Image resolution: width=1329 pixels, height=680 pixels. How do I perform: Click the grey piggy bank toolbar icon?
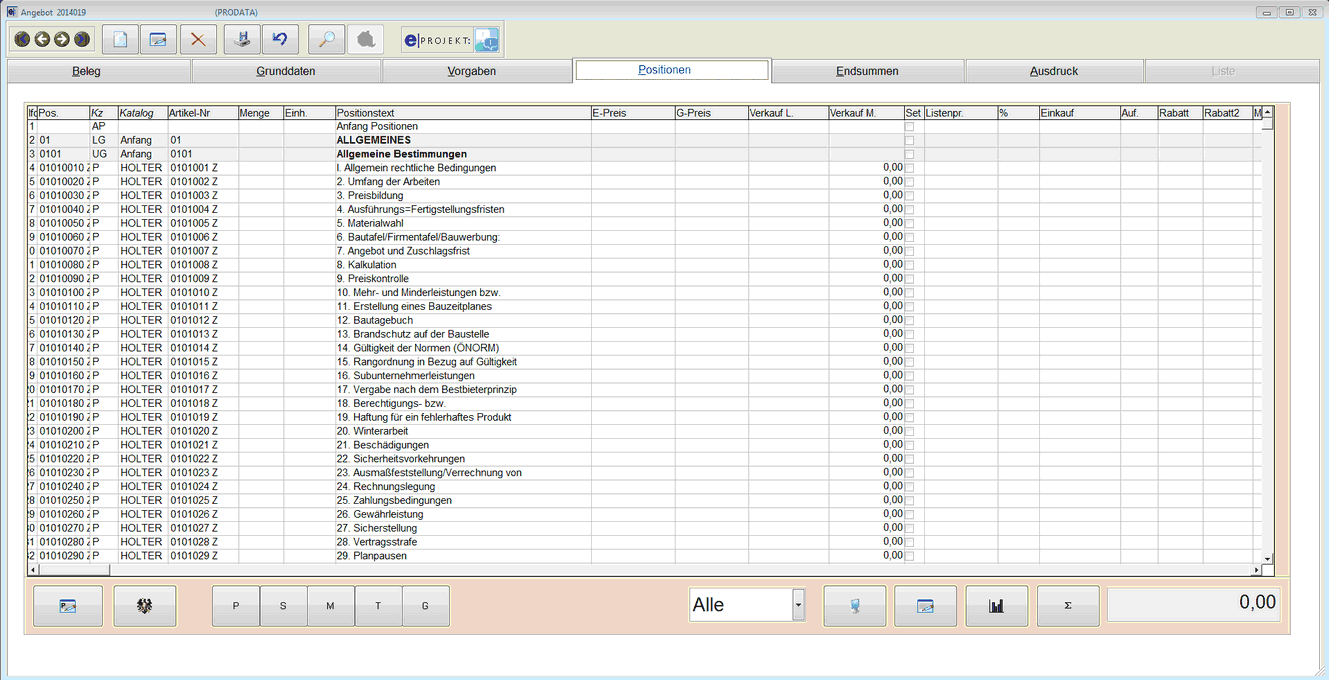[x=366, y=39]
